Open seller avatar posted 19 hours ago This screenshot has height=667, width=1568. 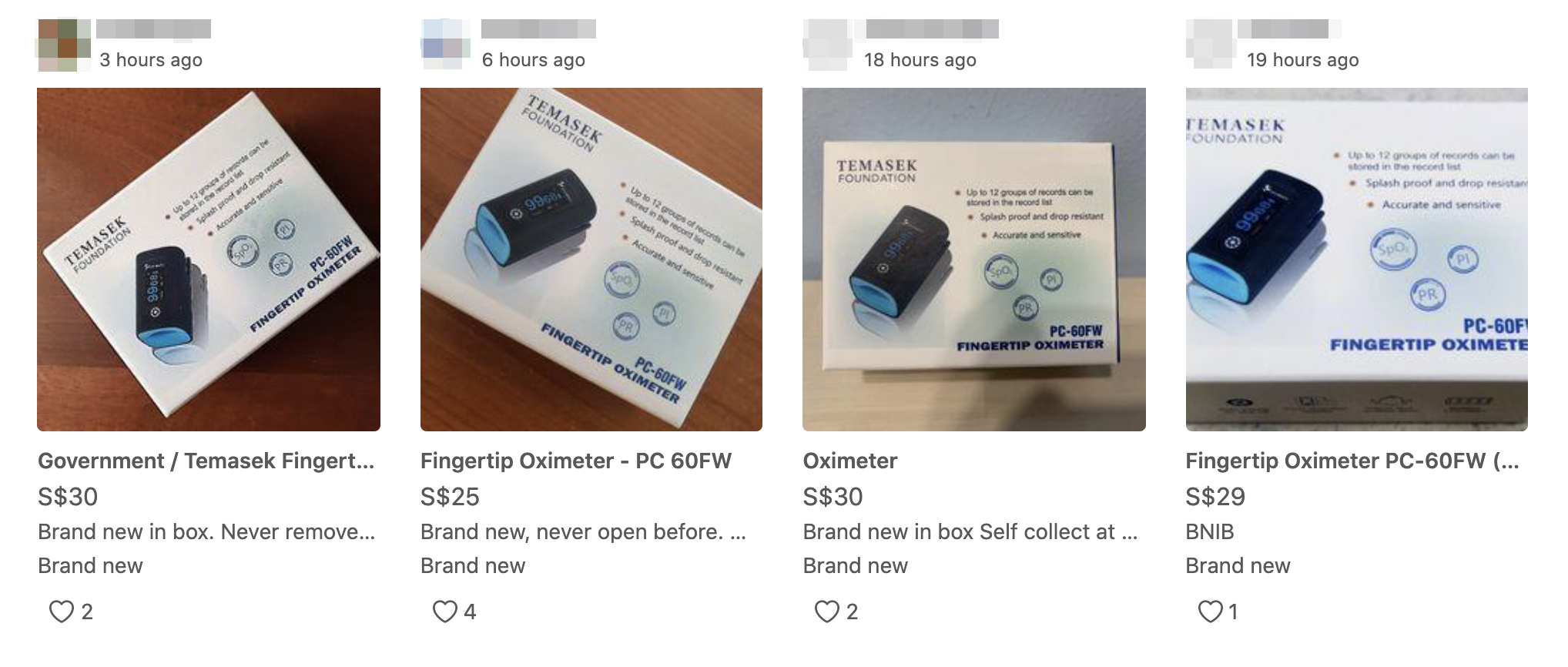tap(1211, 45)
